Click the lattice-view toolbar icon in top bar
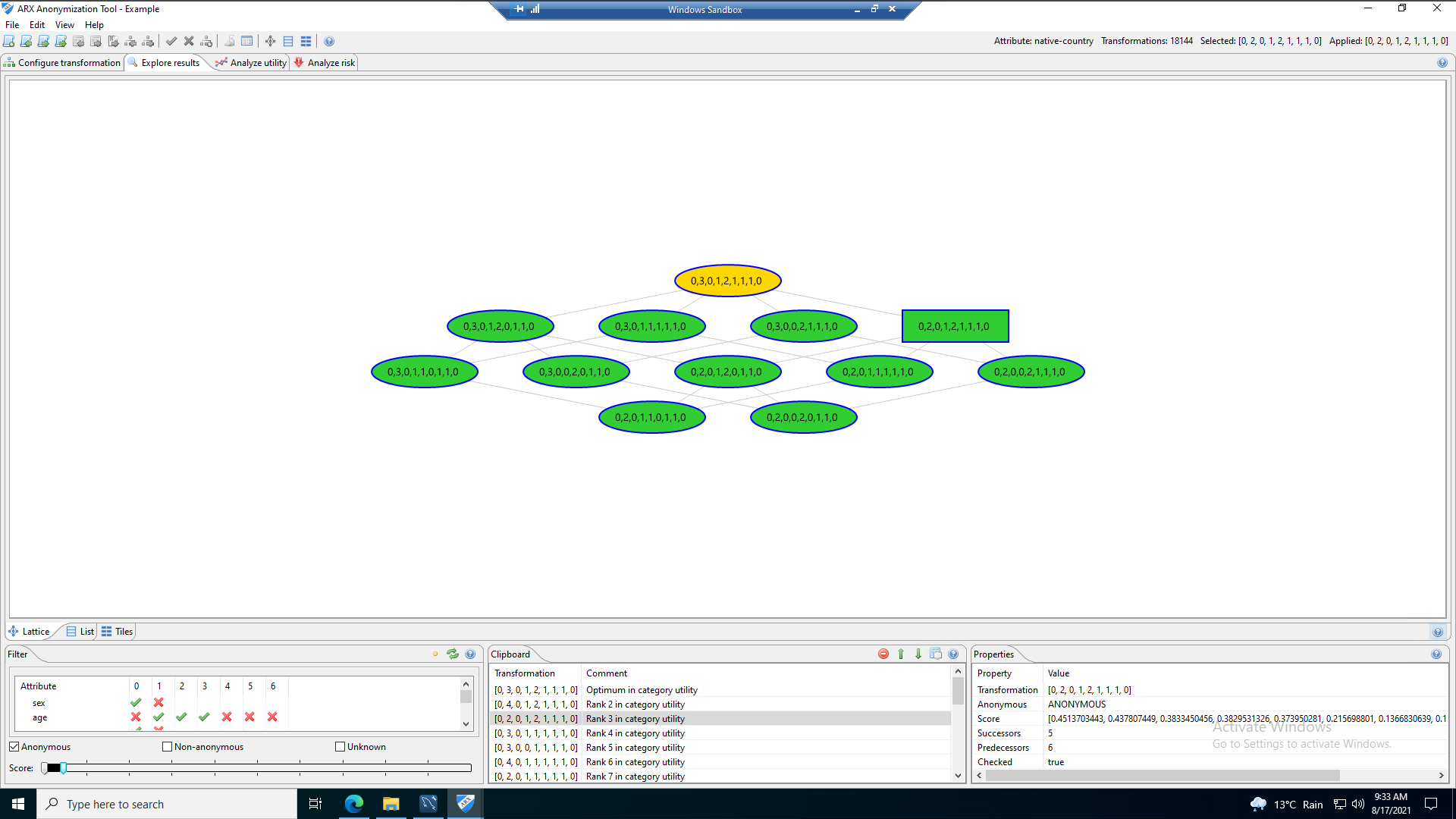This screenshot has height=819, width=1456. point(271,42)
